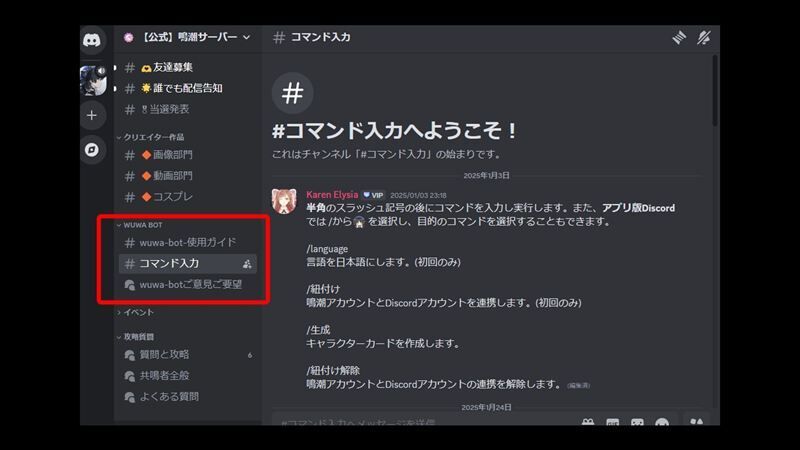
Task: Select the server avatar in the server list
Action: pos(93,80)
